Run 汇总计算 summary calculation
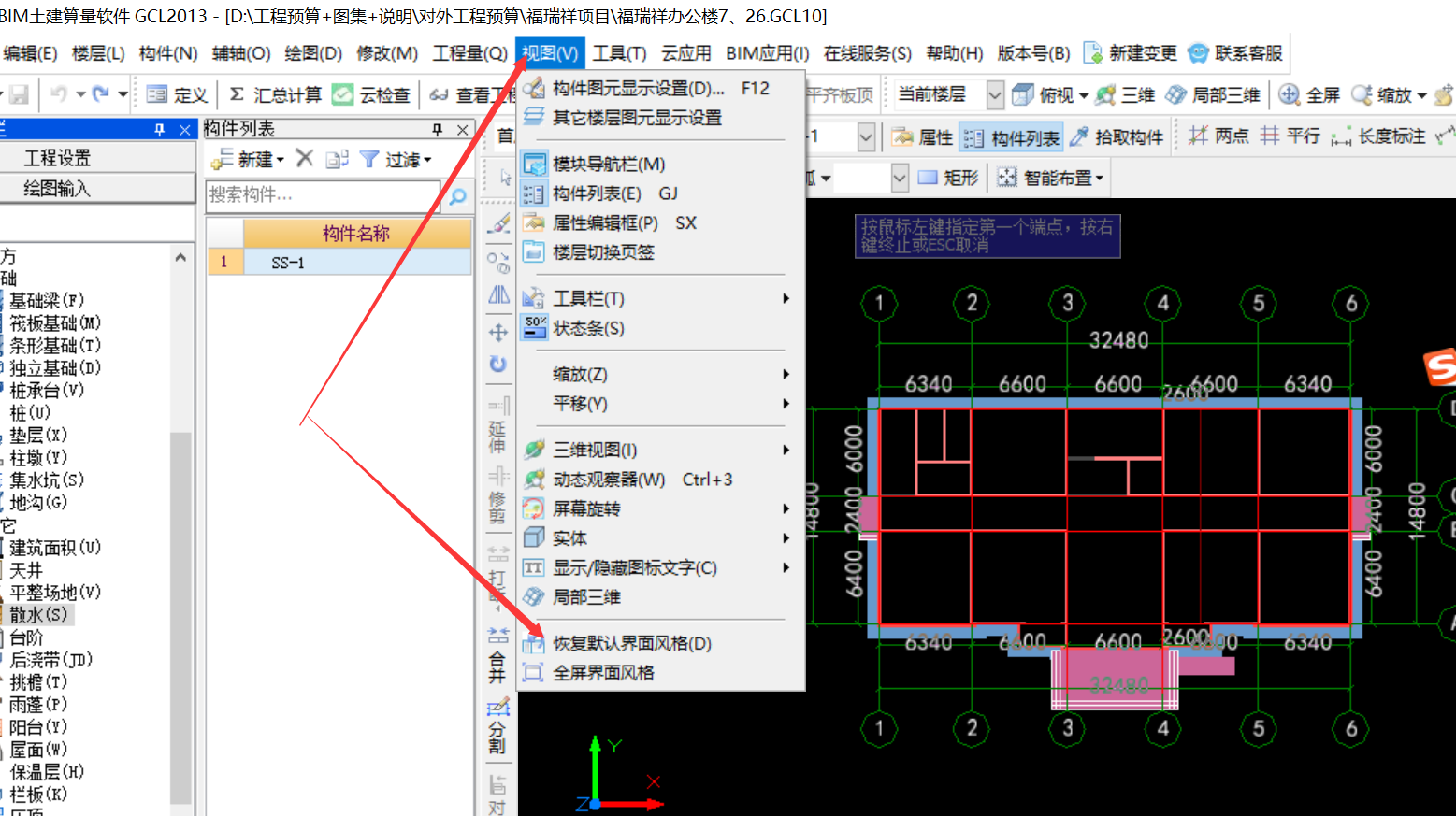 [x=275, y=94]
